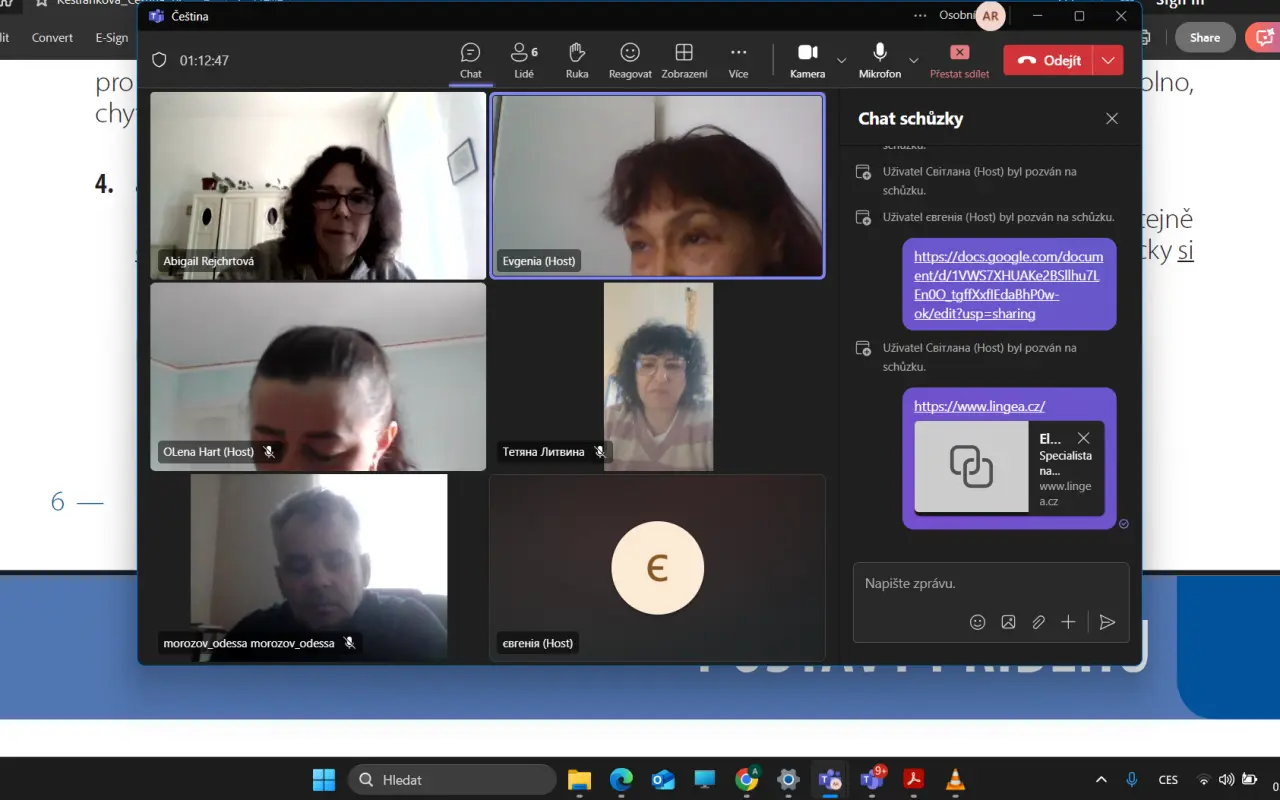Viewport: 1280px width, 800px height.
Task: Open the dropdown next to Odejít
Action: click(x=1108, y=60)
